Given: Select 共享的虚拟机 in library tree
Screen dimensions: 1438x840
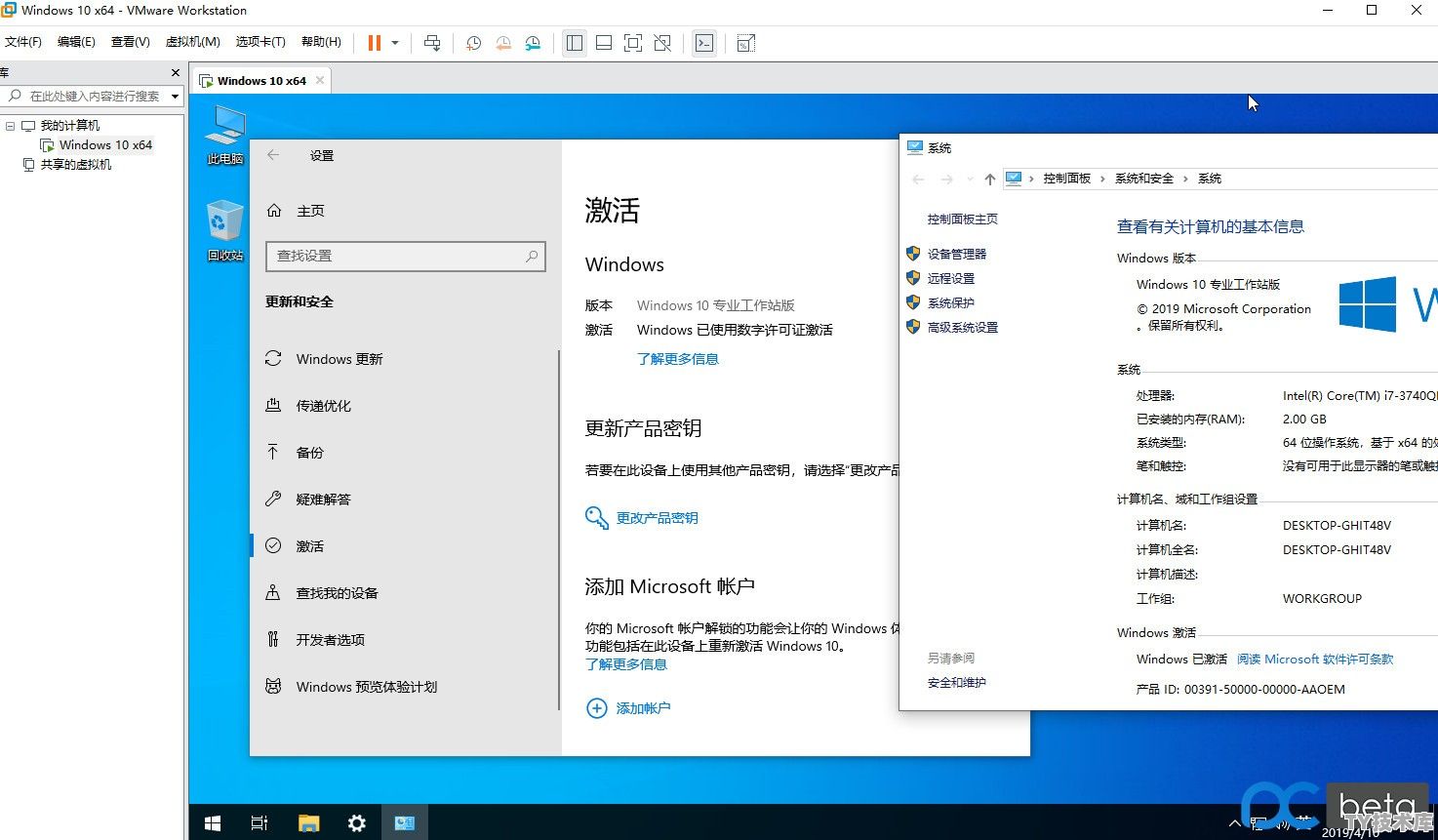Looking at the screenshot, I should (76, 165).
